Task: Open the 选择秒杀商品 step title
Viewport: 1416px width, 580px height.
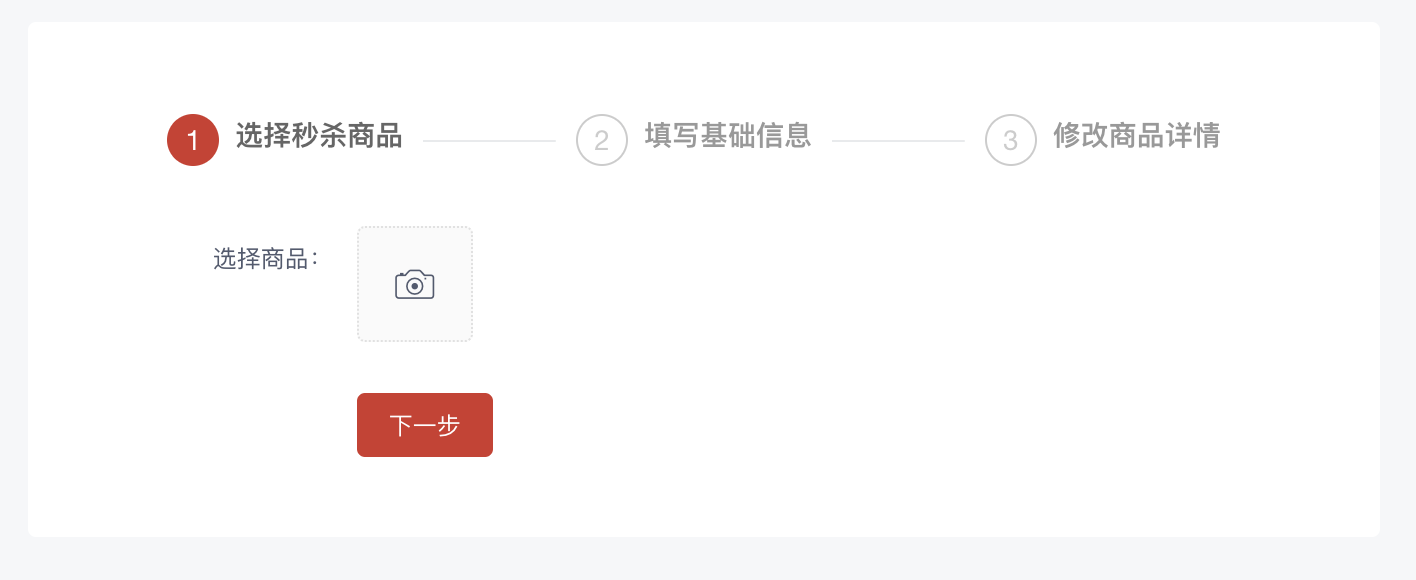Action: pos(319,135)
